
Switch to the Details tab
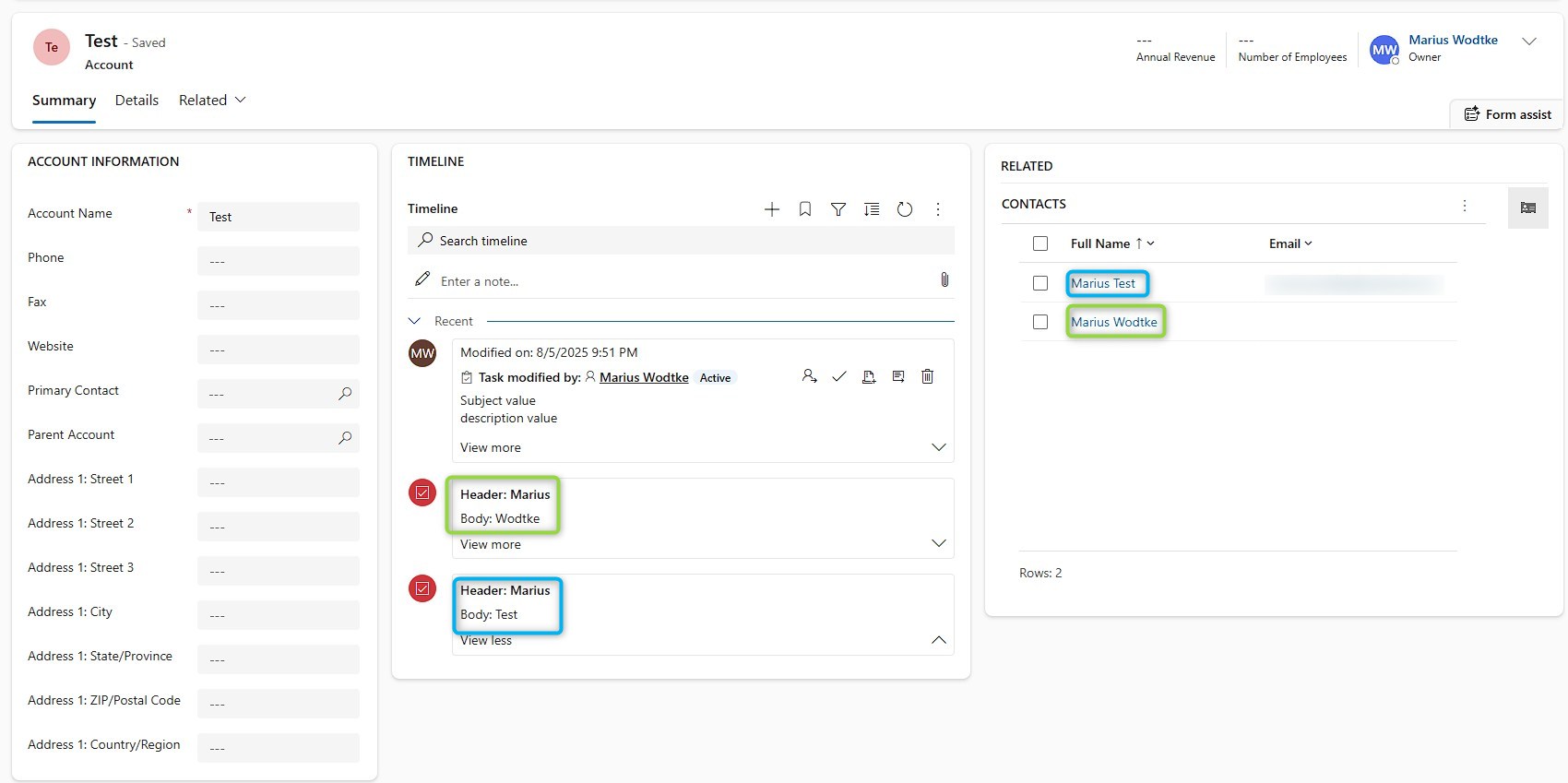click(137, 100)
